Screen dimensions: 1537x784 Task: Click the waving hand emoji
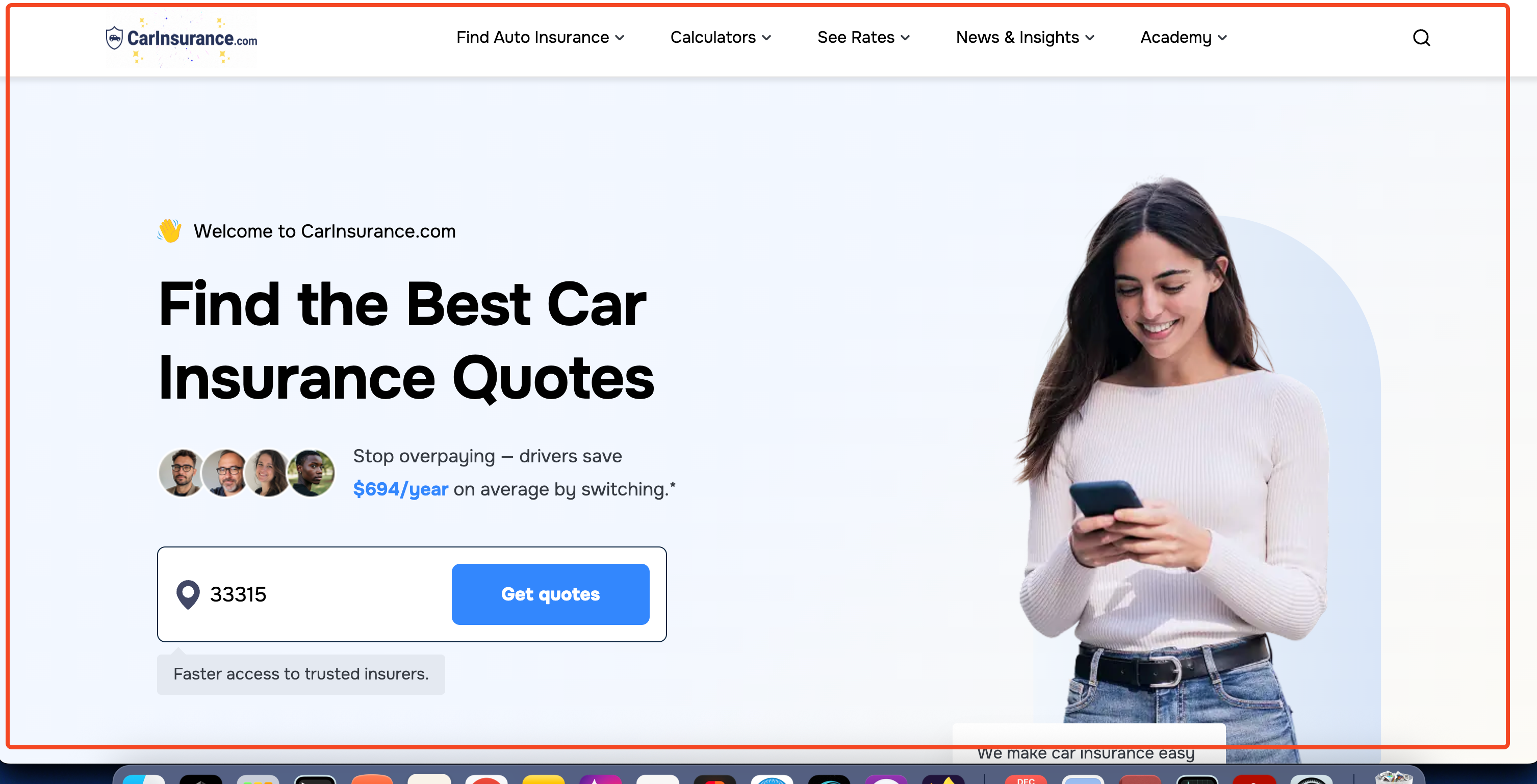point(168,230)
